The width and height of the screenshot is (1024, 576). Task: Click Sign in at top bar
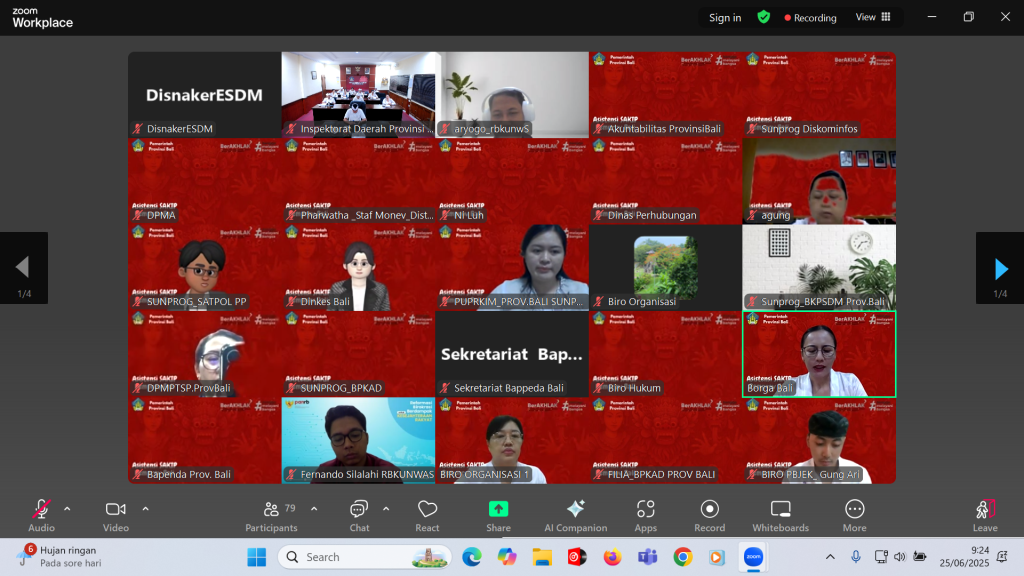pyautogui.click(x=725, y=18)
